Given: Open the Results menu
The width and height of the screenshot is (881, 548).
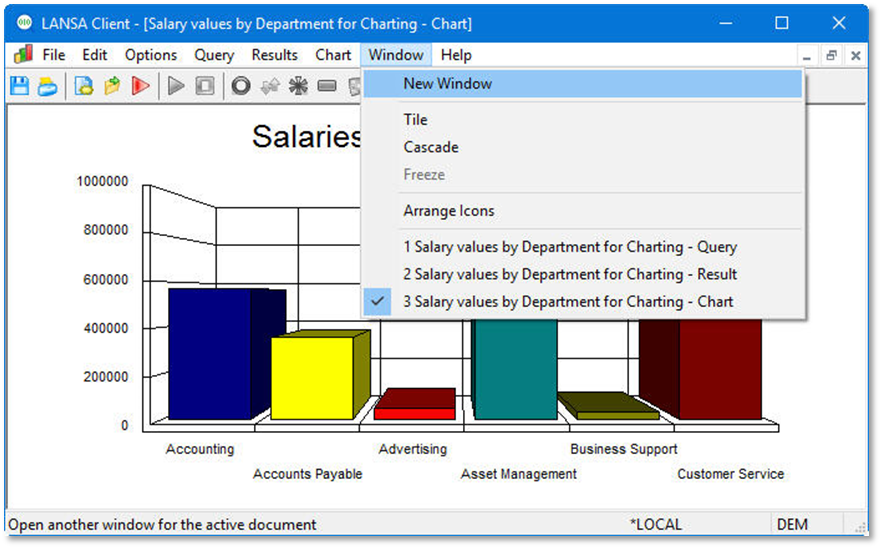Looking at the screenshot, I should coord(274,55).
